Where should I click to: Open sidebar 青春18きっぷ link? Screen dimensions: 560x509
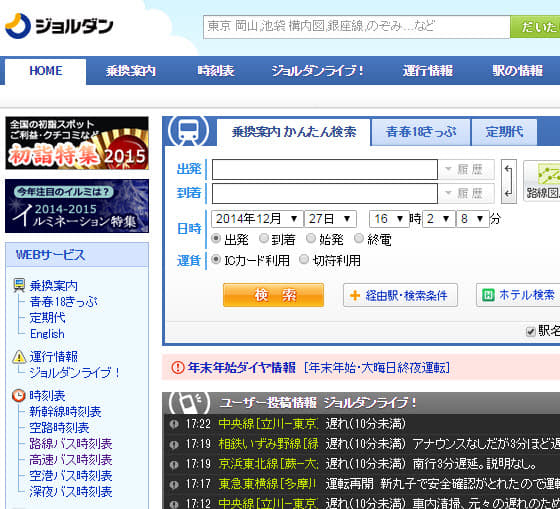point(64,302)
